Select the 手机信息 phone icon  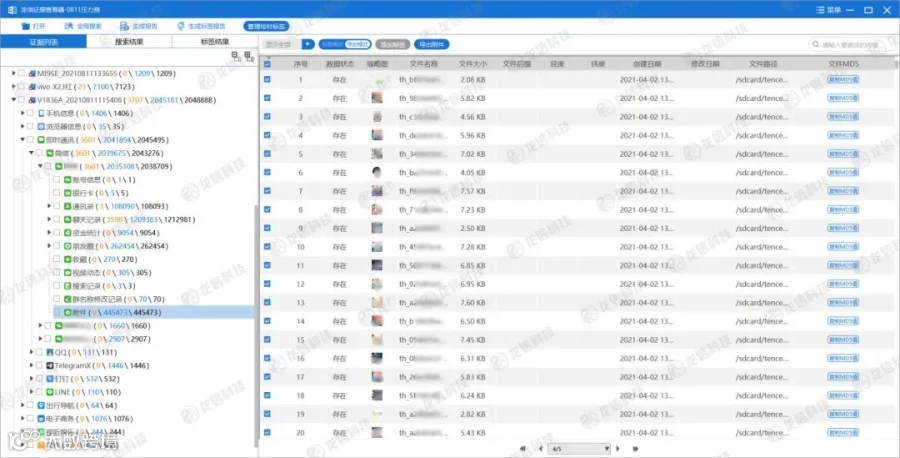(41, 113)
